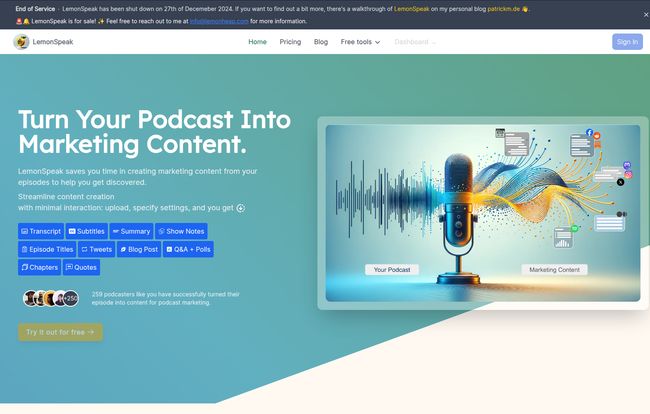Click the first podcaster avatar
The height and width of the screenshot is (414, 650).
pos(30,298)
